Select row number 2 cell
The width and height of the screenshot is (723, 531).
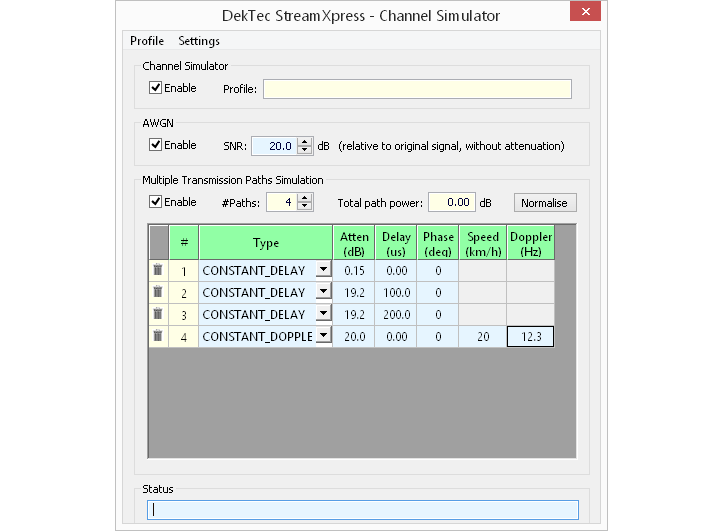pos(184,293)
